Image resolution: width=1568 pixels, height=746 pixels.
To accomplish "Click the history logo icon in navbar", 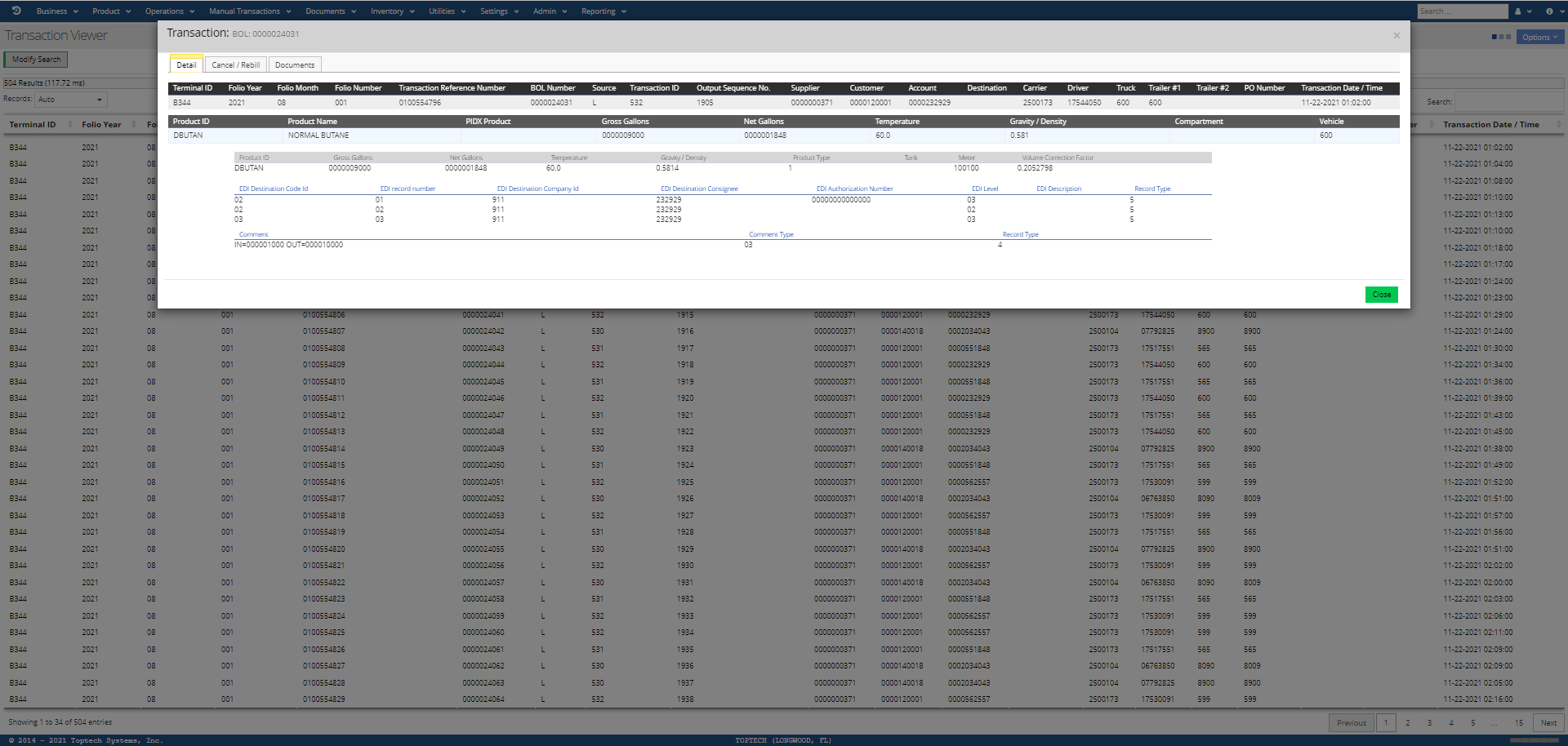I will (x=16, y=11).
